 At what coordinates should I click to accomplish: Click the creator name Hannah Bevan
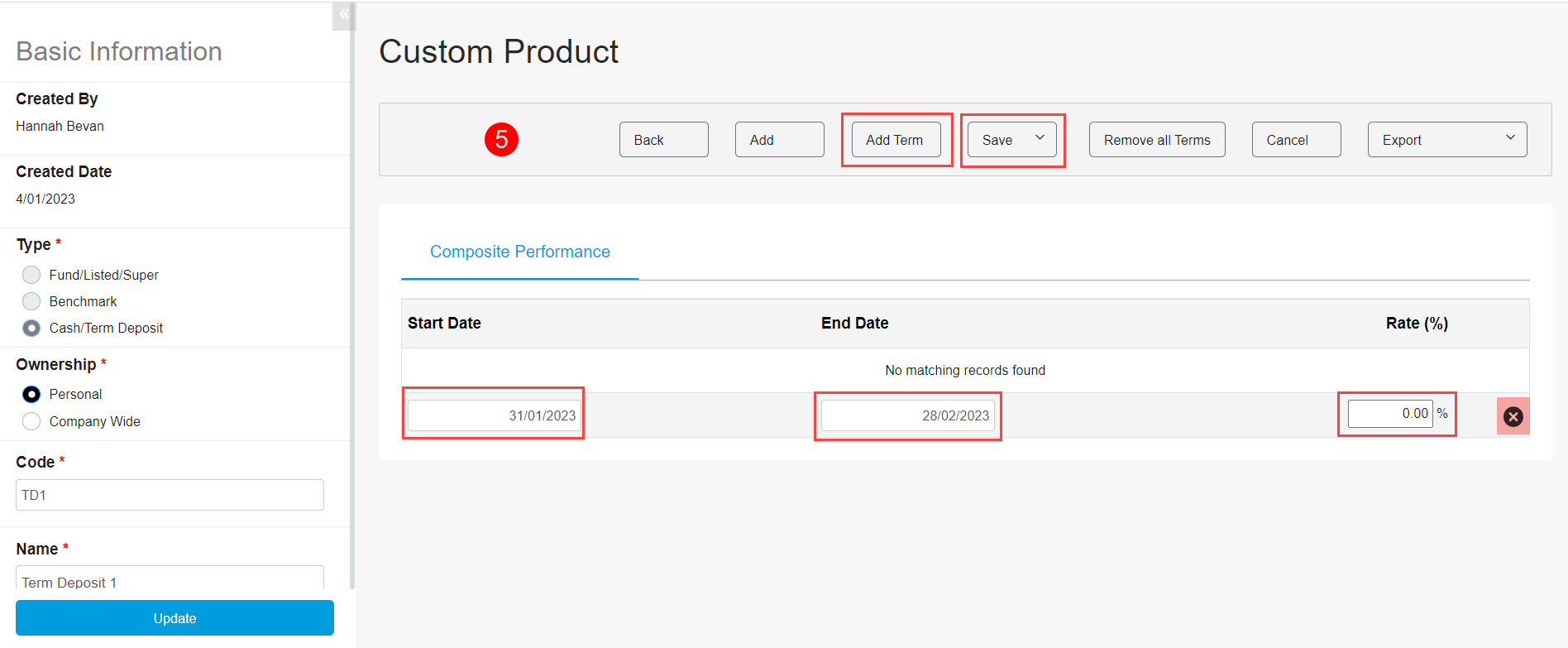pyautogui.click(x=60, y=126)
